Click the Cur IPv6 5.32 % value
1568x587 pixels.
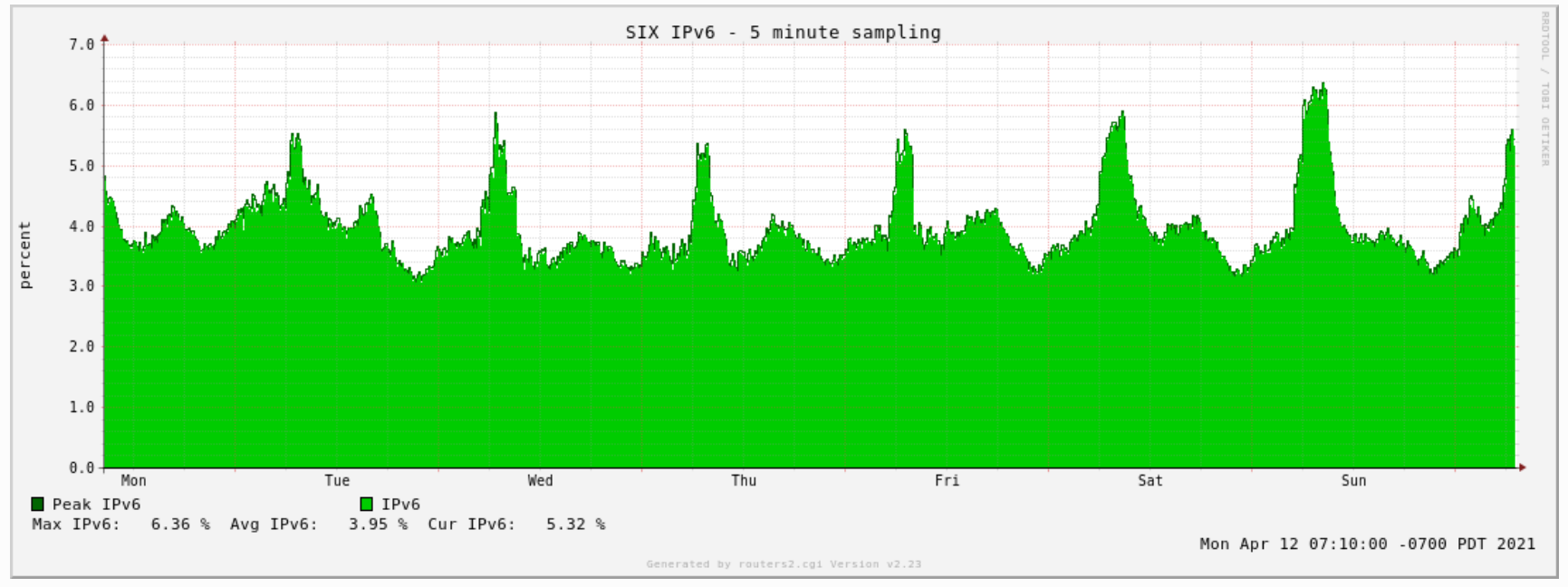[575, 524]
